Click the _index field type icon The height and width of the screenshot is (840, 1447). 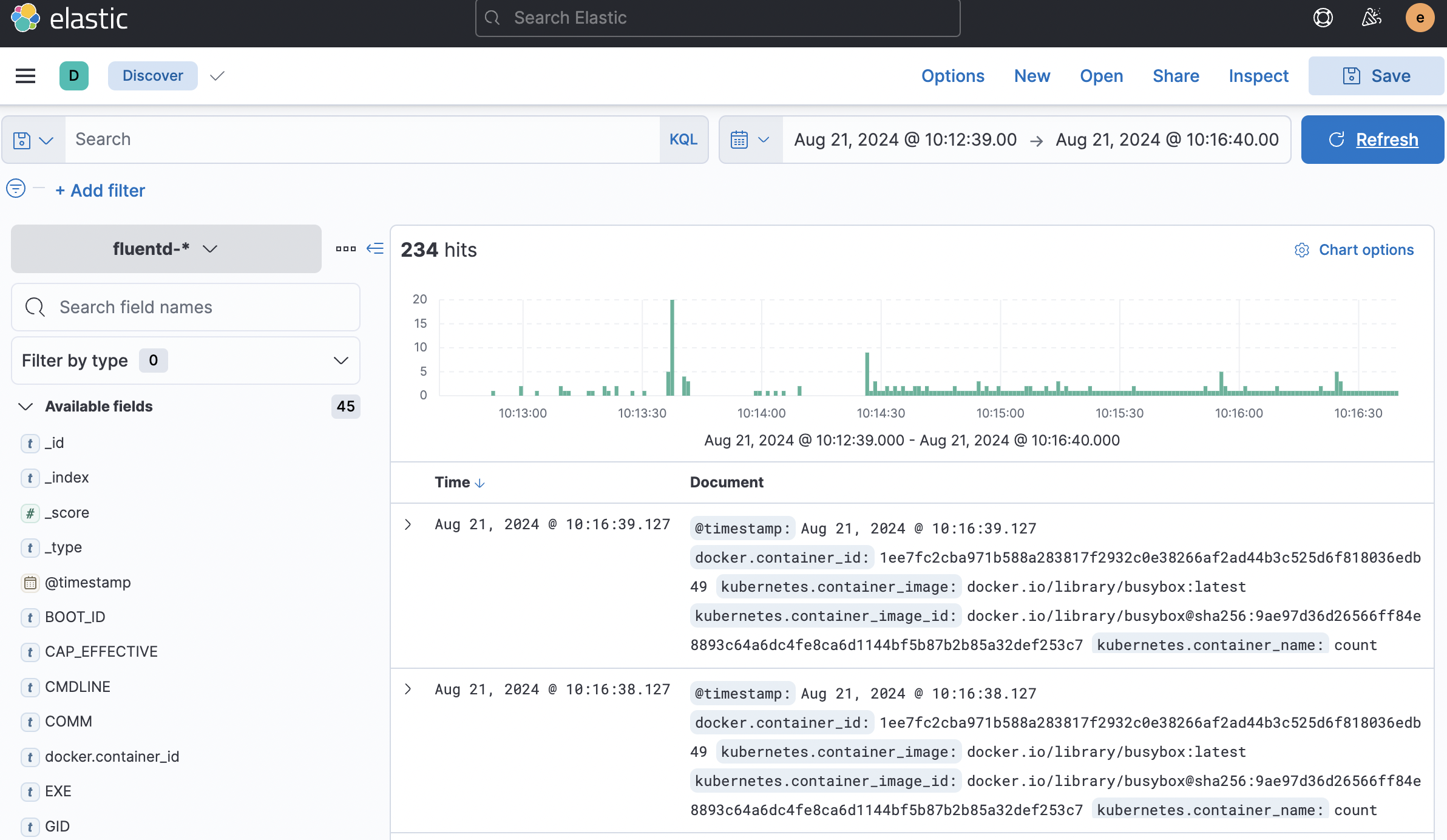(x=30, y=478)
